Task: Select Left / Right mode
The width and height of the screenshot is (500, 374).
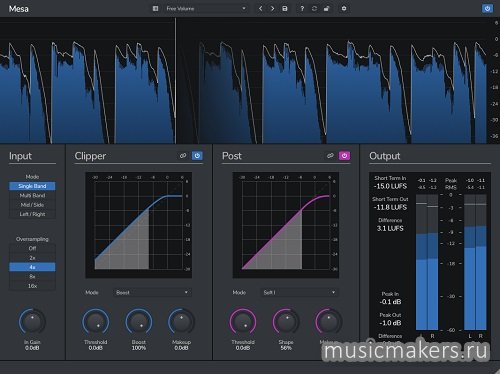Action: tap(32, 214)
